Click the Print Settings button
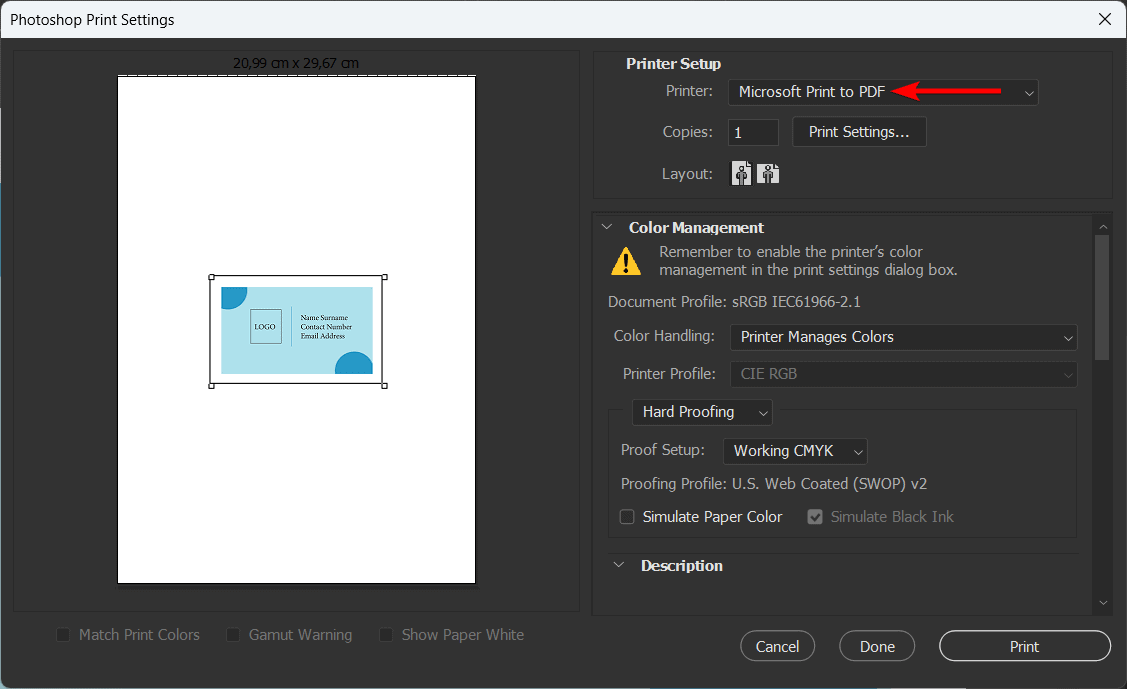The width and height of the screenshot is (1127, 689). point(859,131)
